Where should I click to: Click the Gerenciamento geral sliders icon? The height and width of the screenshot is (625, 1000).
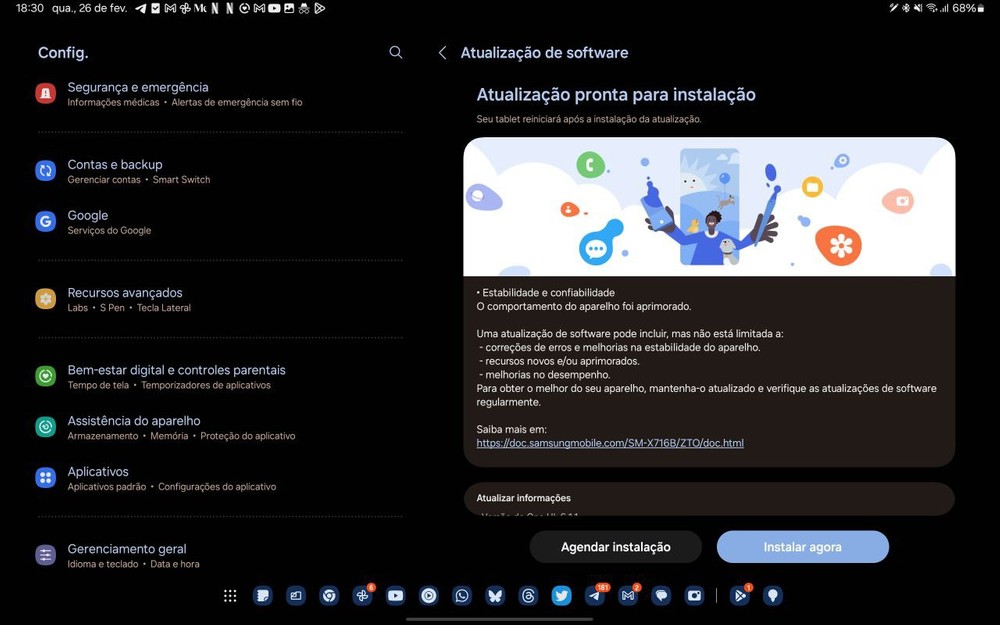click(x=45, y=555)
